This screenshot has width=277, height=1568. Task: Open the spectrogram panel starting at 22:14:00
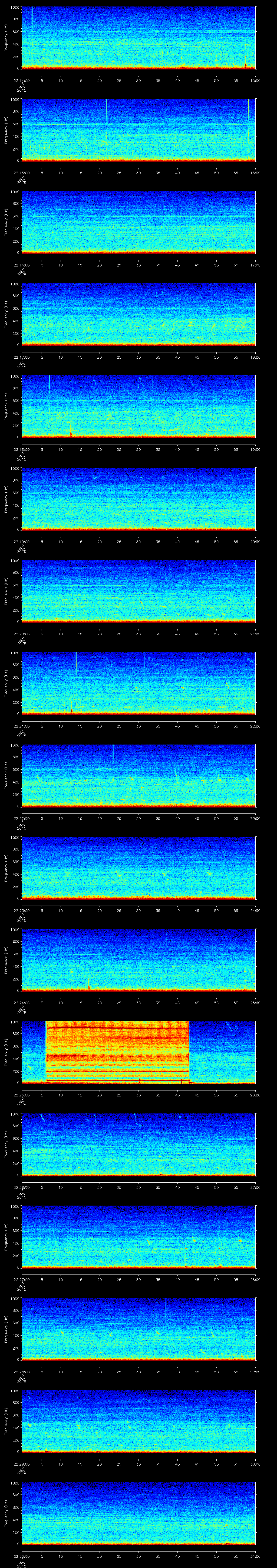click(138, 38)
